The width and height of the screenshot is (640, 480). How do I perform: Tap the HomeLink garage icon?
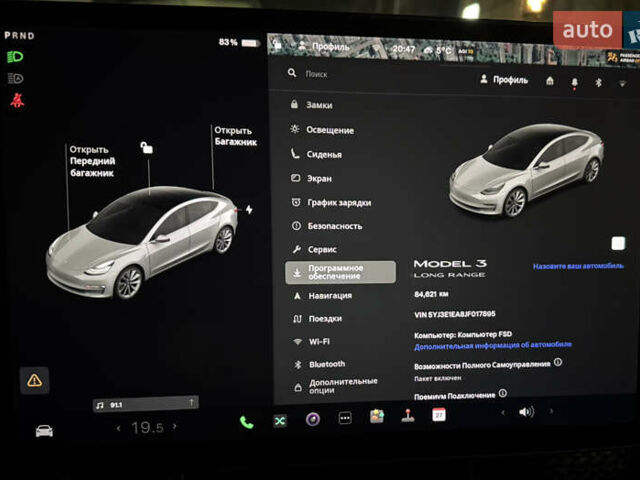pyautogui.click(x=549, y=81)
